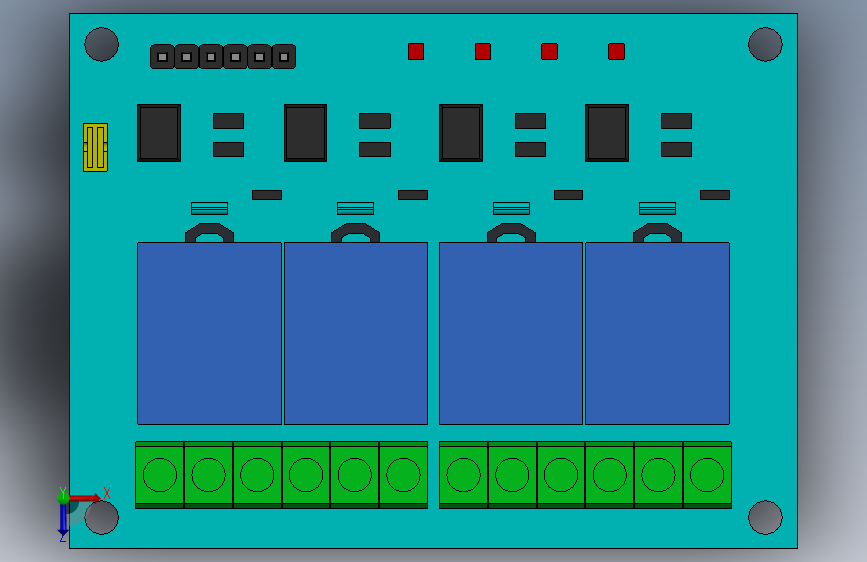This screenshot has width=867, height=562.
Task: Select the third red LED from the left
Action: pyautogui.click(x=549, y=51)
